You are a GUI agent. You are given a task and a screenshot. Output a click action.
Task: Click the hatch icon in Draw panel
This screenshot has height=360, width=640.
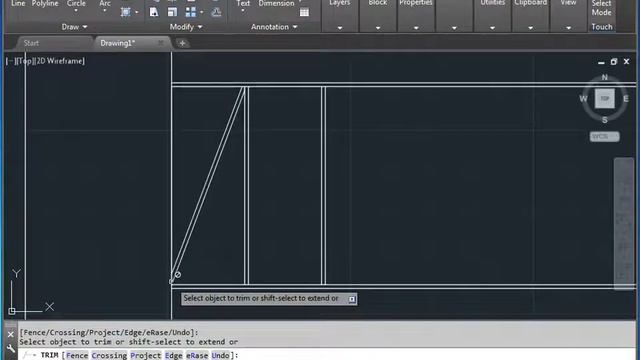126,12
